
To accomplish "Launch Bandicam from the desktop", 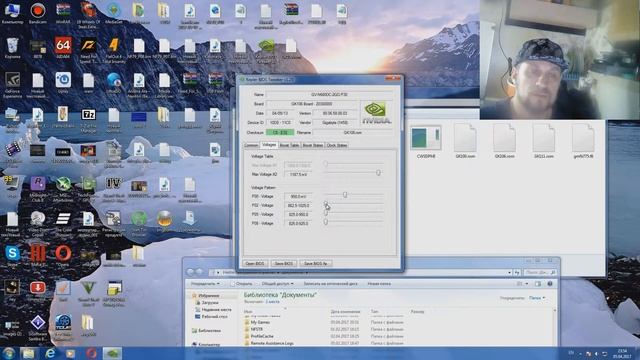I will [x=38, y=13].
